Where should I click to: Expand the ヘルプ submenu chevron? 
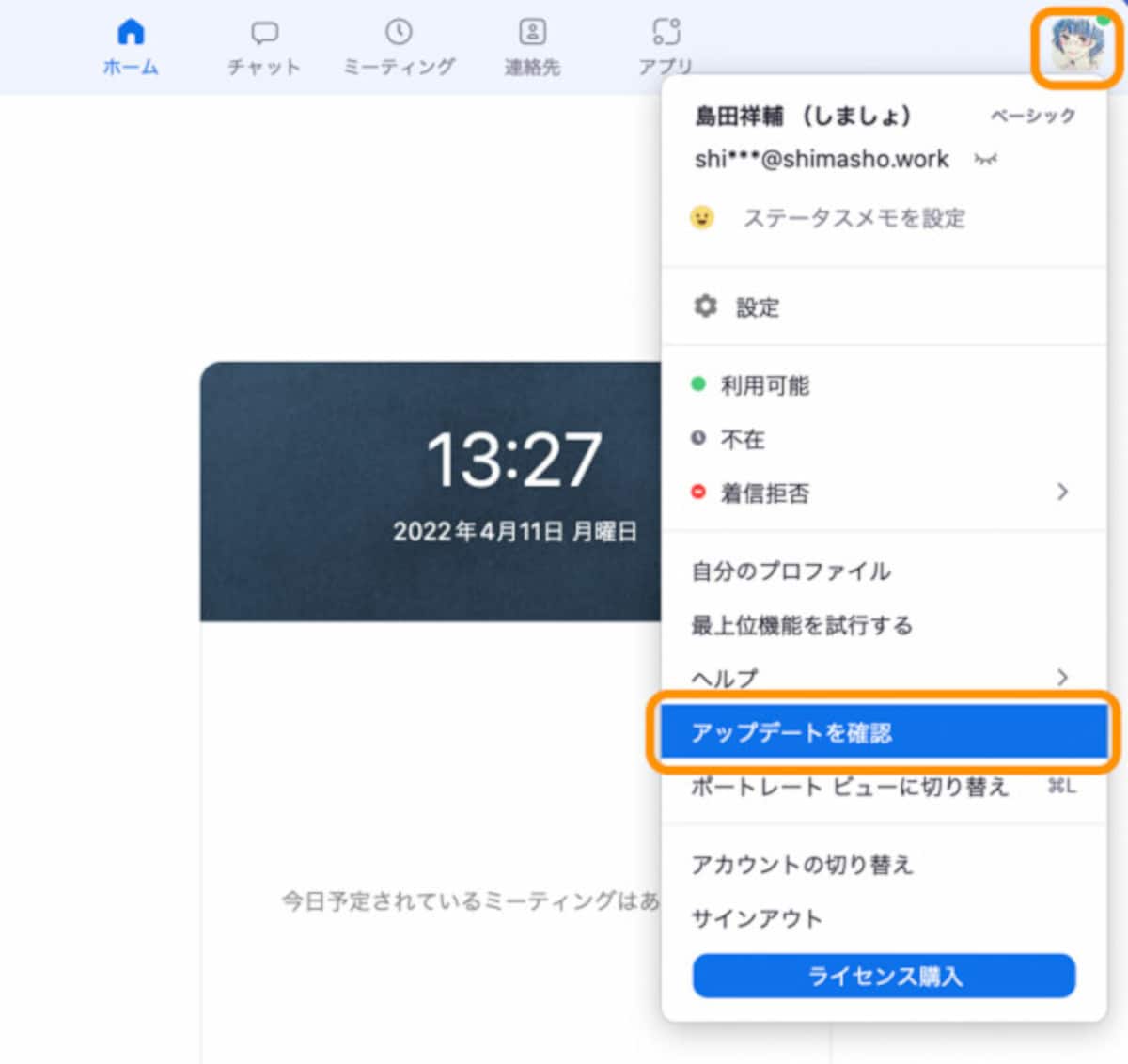pyautogui.click(x=1062, y=677)
